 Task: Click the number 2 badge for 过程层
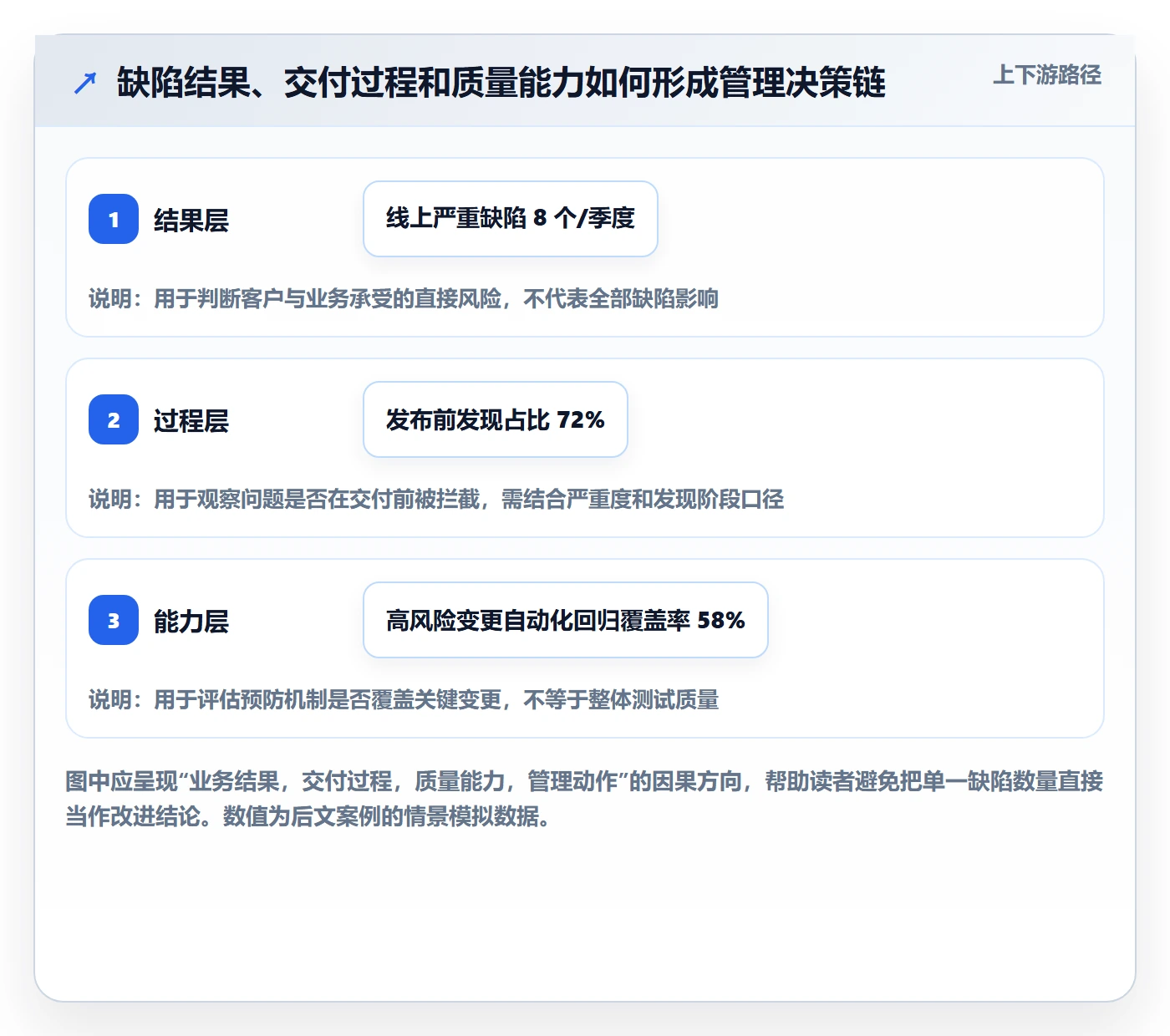[x=114, y=419]
